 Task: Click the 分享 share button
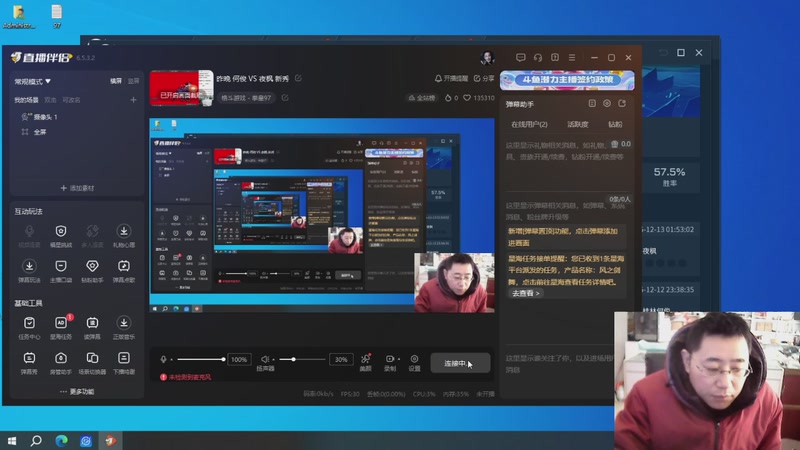click(x=484, y=78)
